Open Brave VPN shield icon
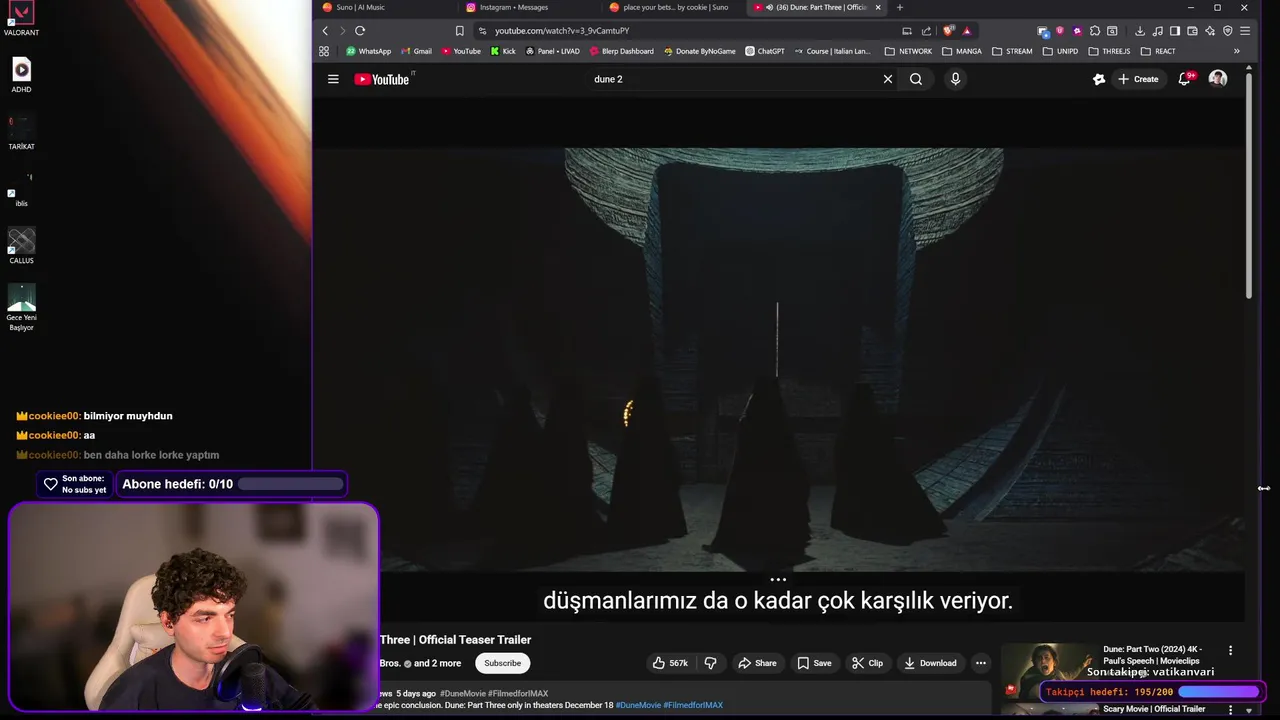The image size is (1280, 720). pyautogui.click(x=1228, y=31)
